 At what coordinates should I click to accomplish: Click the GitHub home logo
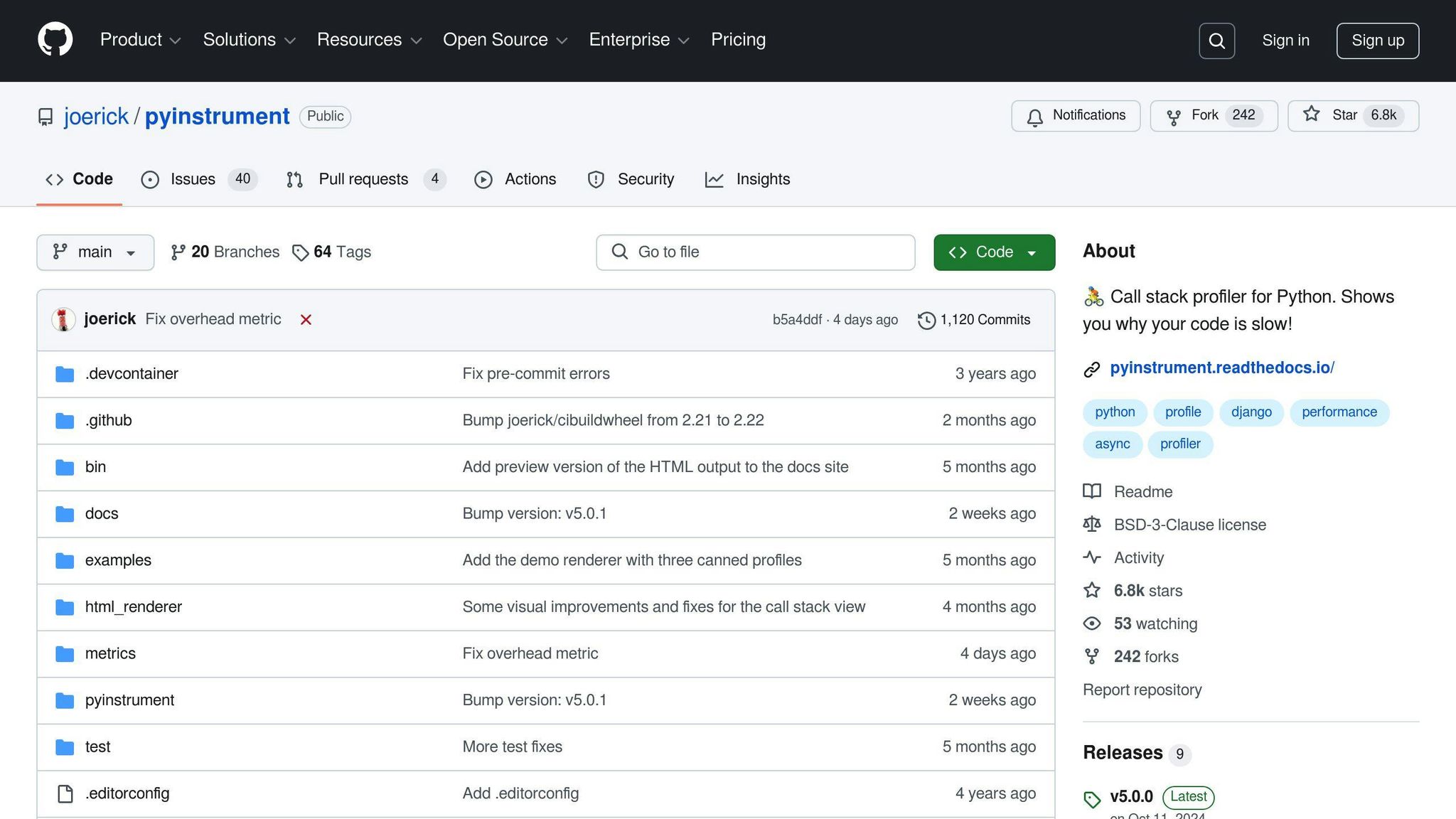[x=54, y=40]
